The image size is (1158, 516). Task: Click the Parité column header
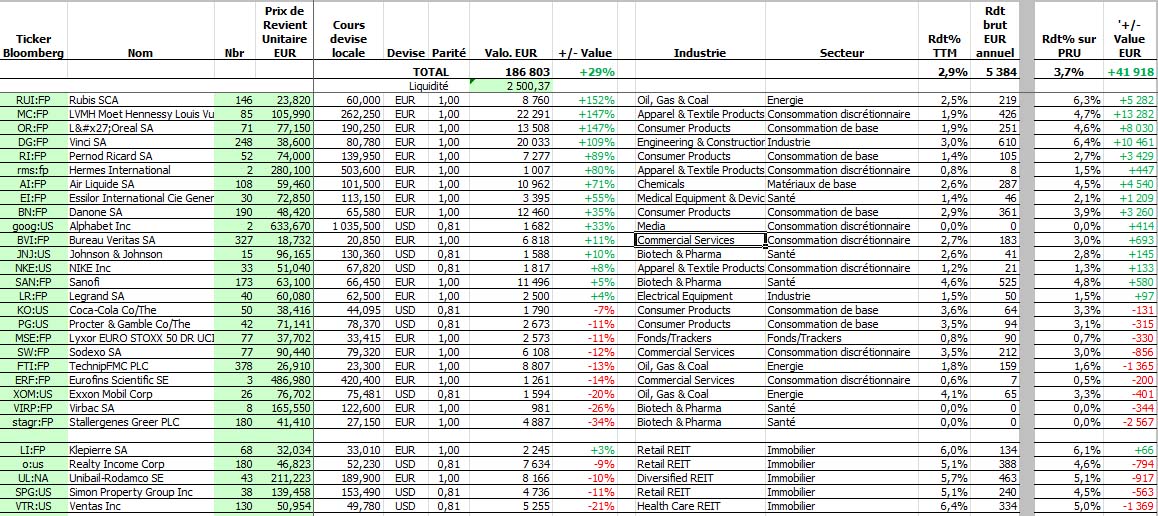(x=448, y=53)
